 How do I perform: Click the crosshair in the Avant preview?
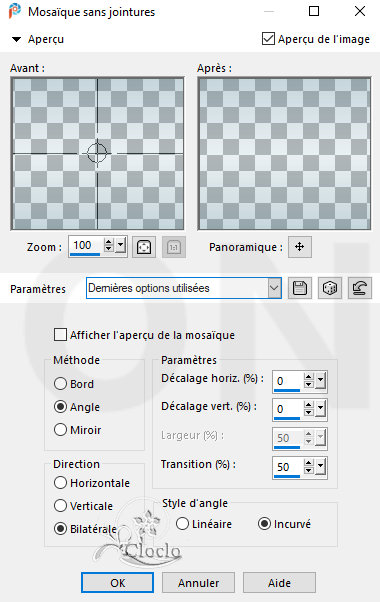(x=97, y=153)
